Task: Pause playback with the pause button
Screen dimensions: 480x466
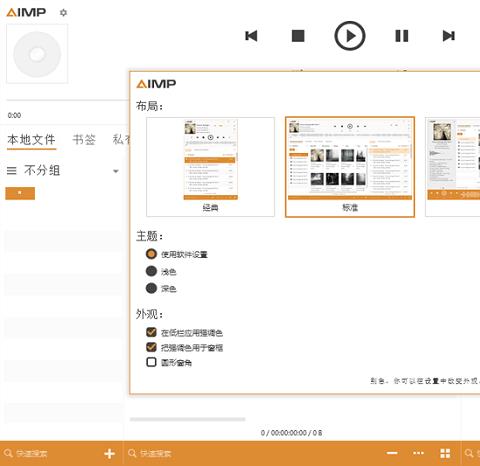Action: click(x=402, y=36)
